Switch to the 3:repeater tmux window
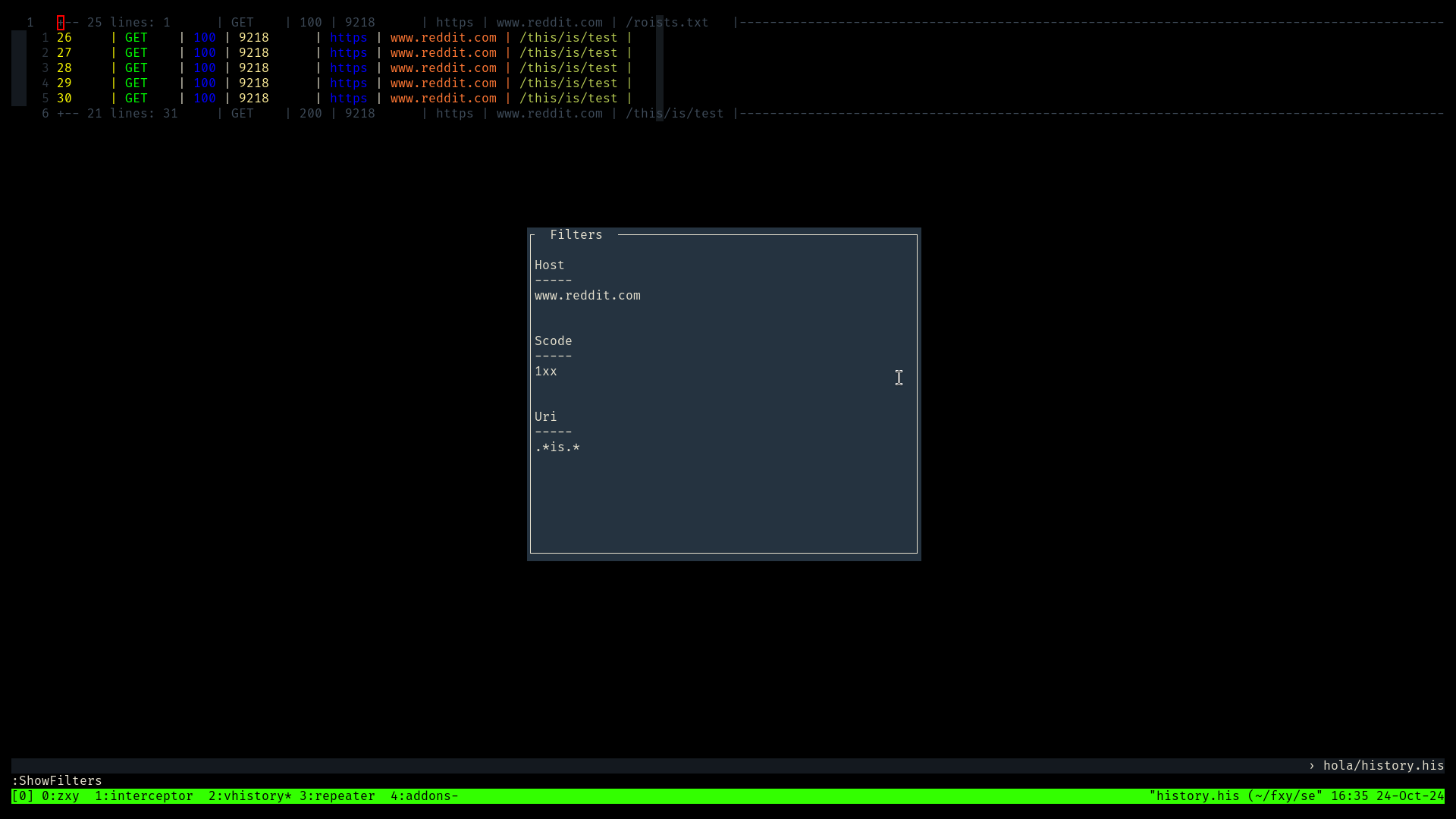This screenshot has height=819, width=1456. point(337,796)
